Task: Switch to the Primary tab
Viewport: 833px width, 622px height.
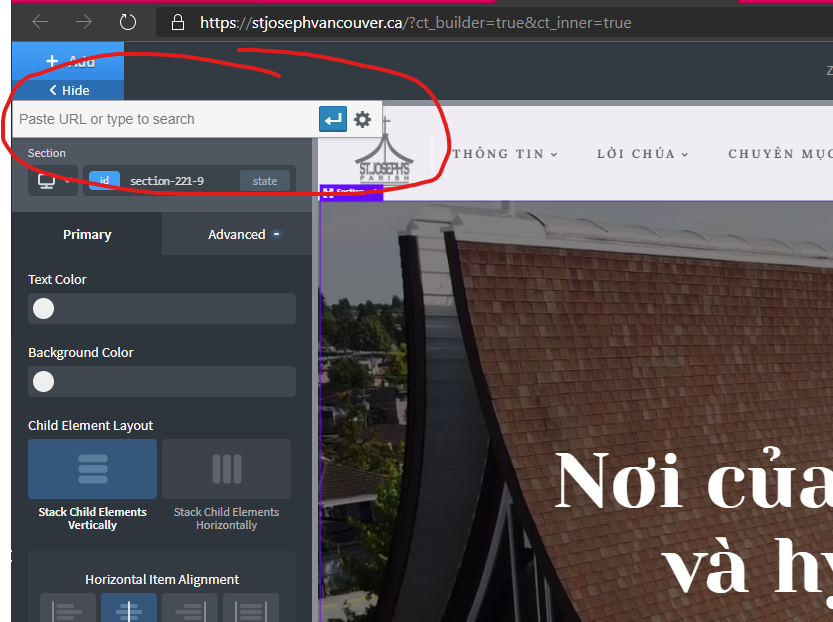Action: coord(86,234)
